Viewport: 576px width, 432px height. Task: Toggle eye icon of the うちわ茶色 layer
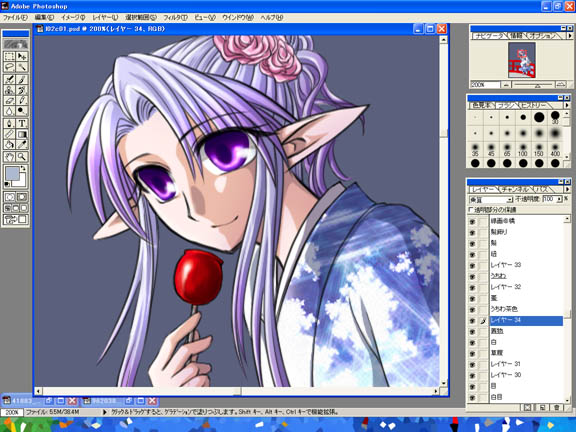click(x=473, y=309)
